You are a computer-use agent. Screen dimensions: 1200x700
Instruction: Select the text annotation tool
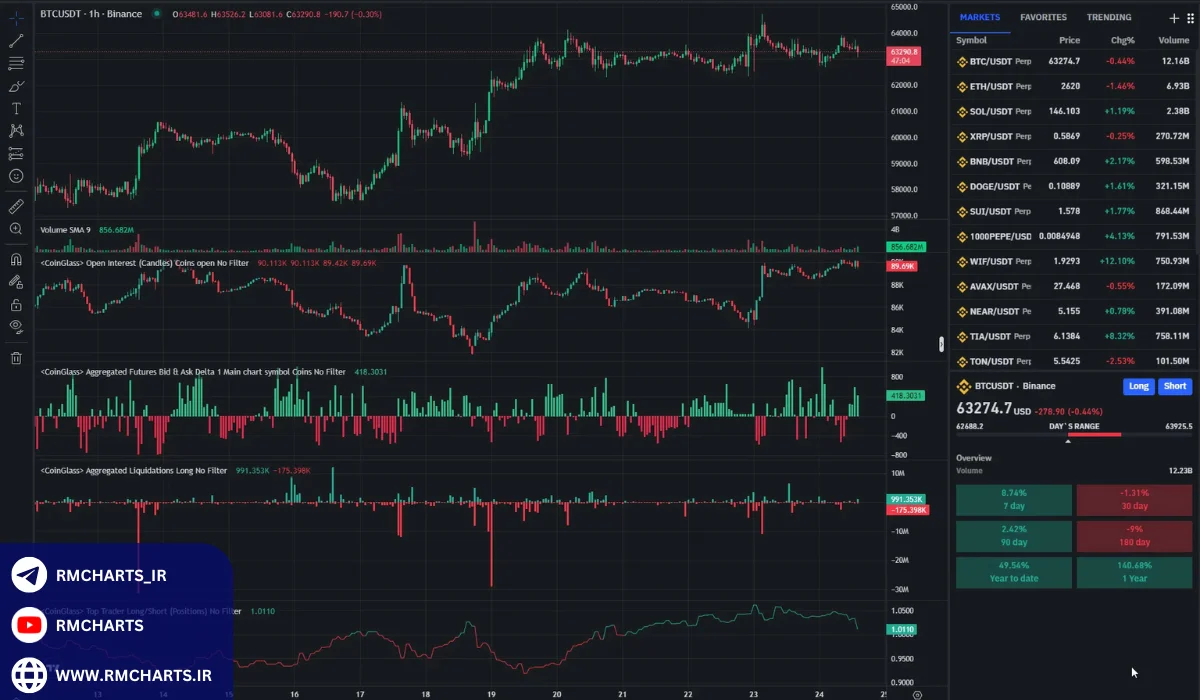pos(16,108)
